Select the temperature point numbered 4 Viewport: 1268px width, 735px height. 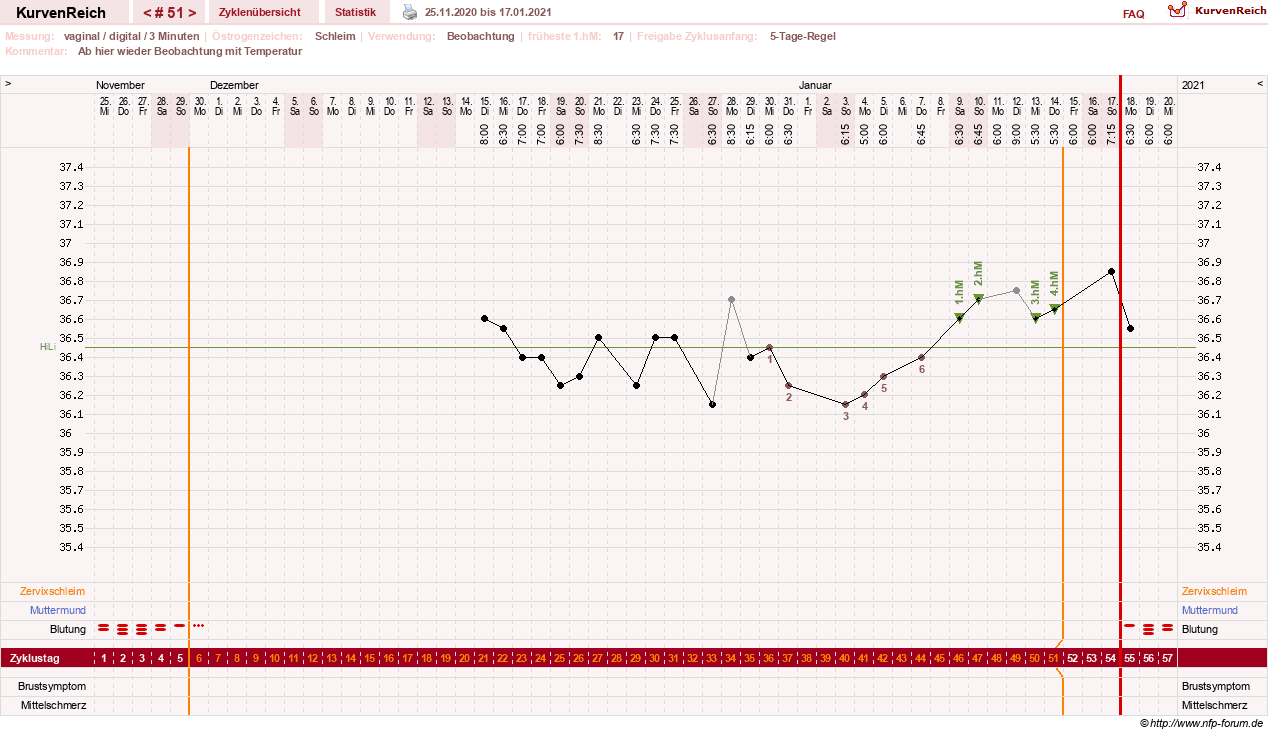click(864, 395)
